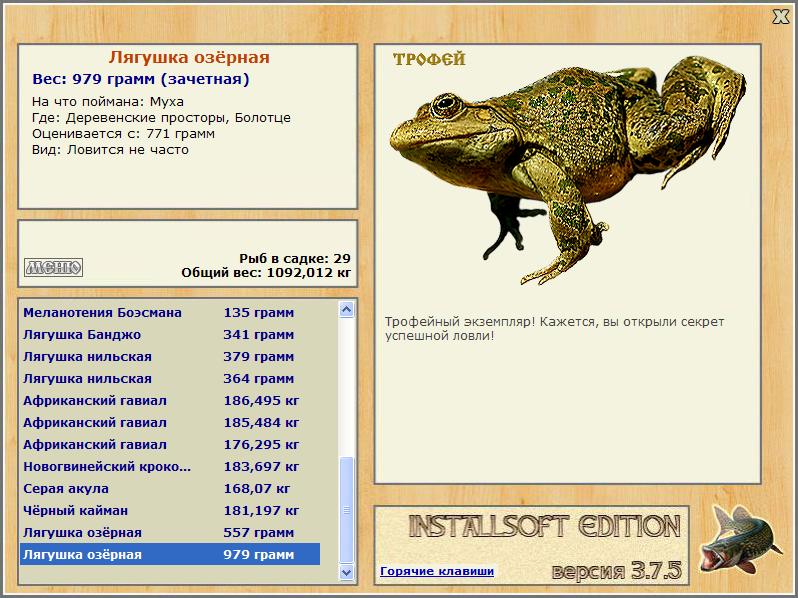The height and width of the screenshot is (598, 798).
Task: Click the scrollbar up arrow in catch list
Action: (346, 309)
